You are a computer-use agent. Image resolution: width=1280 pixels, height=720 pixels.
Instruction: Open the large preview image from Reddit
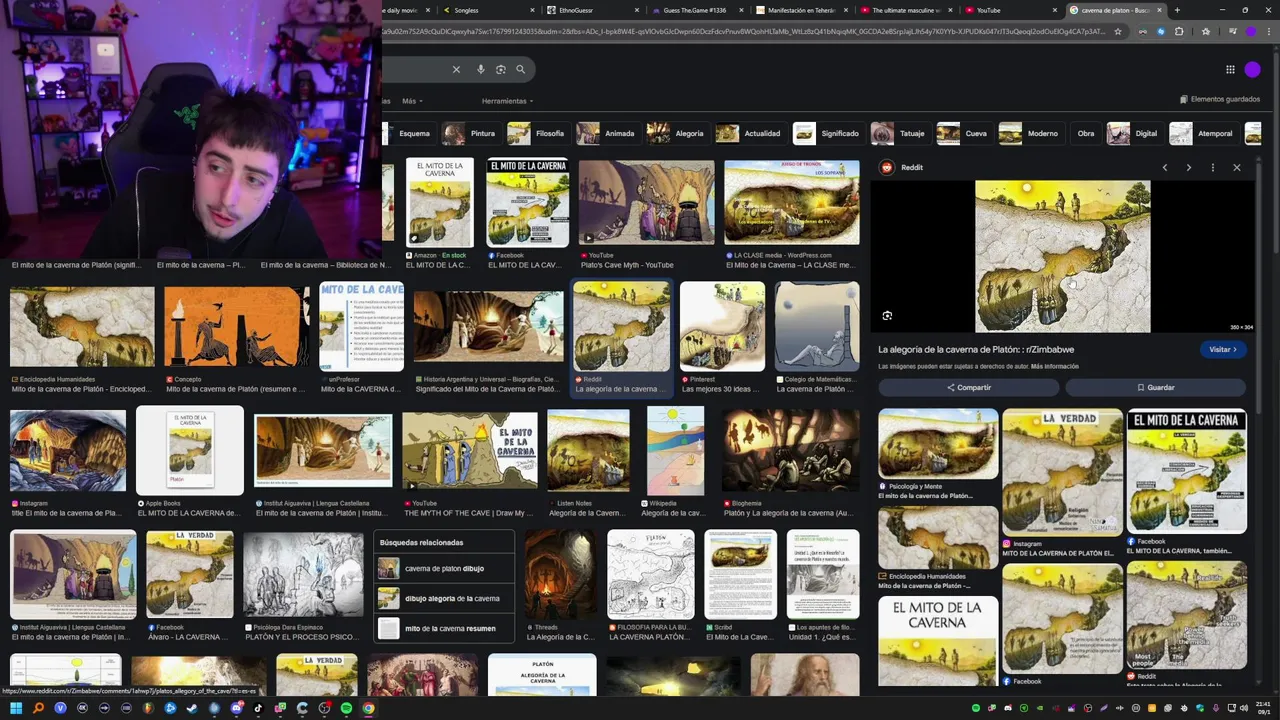click(x=1062, y=256)
